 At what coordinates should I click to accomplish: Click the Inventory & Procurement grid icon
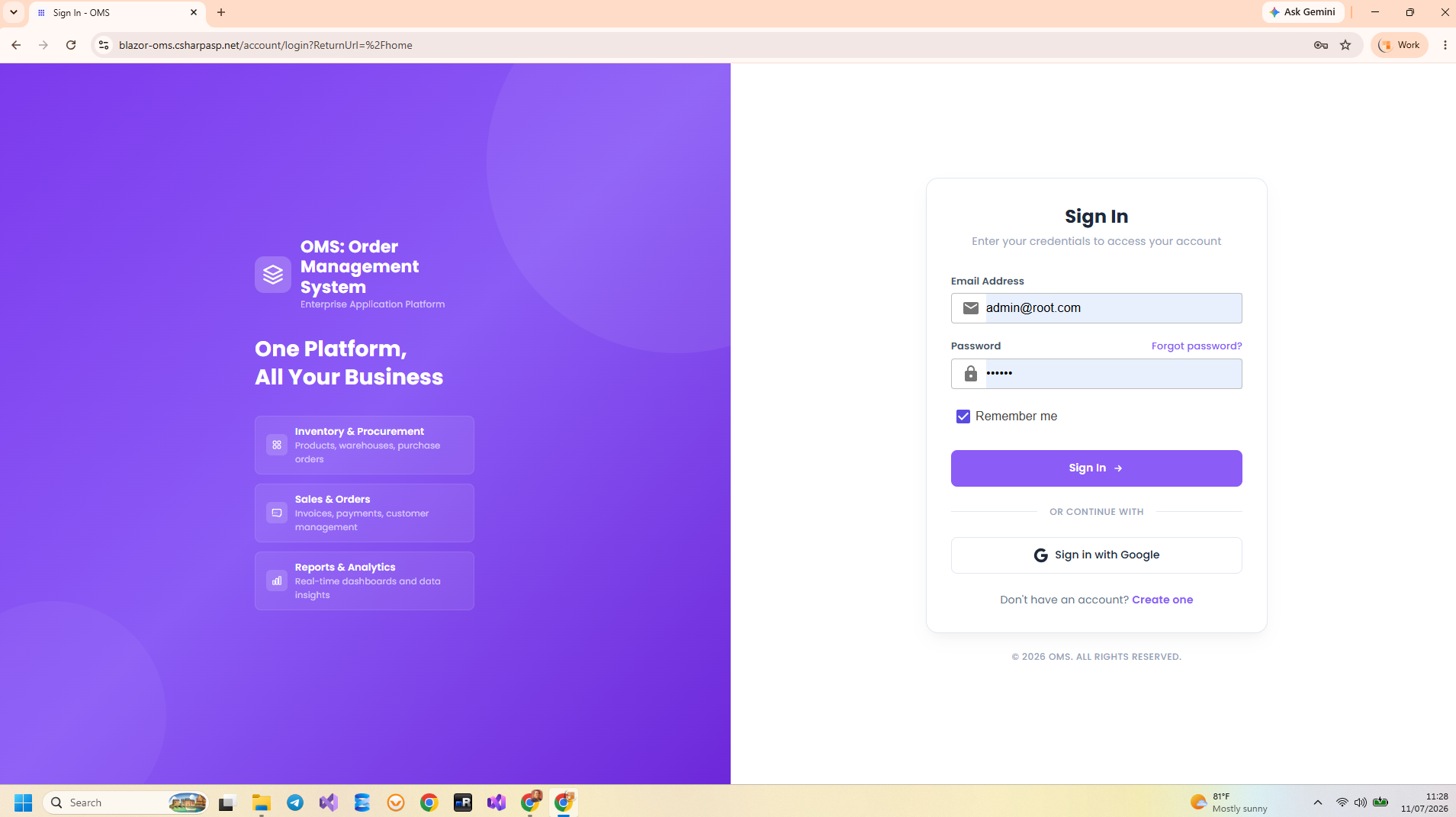277,445
